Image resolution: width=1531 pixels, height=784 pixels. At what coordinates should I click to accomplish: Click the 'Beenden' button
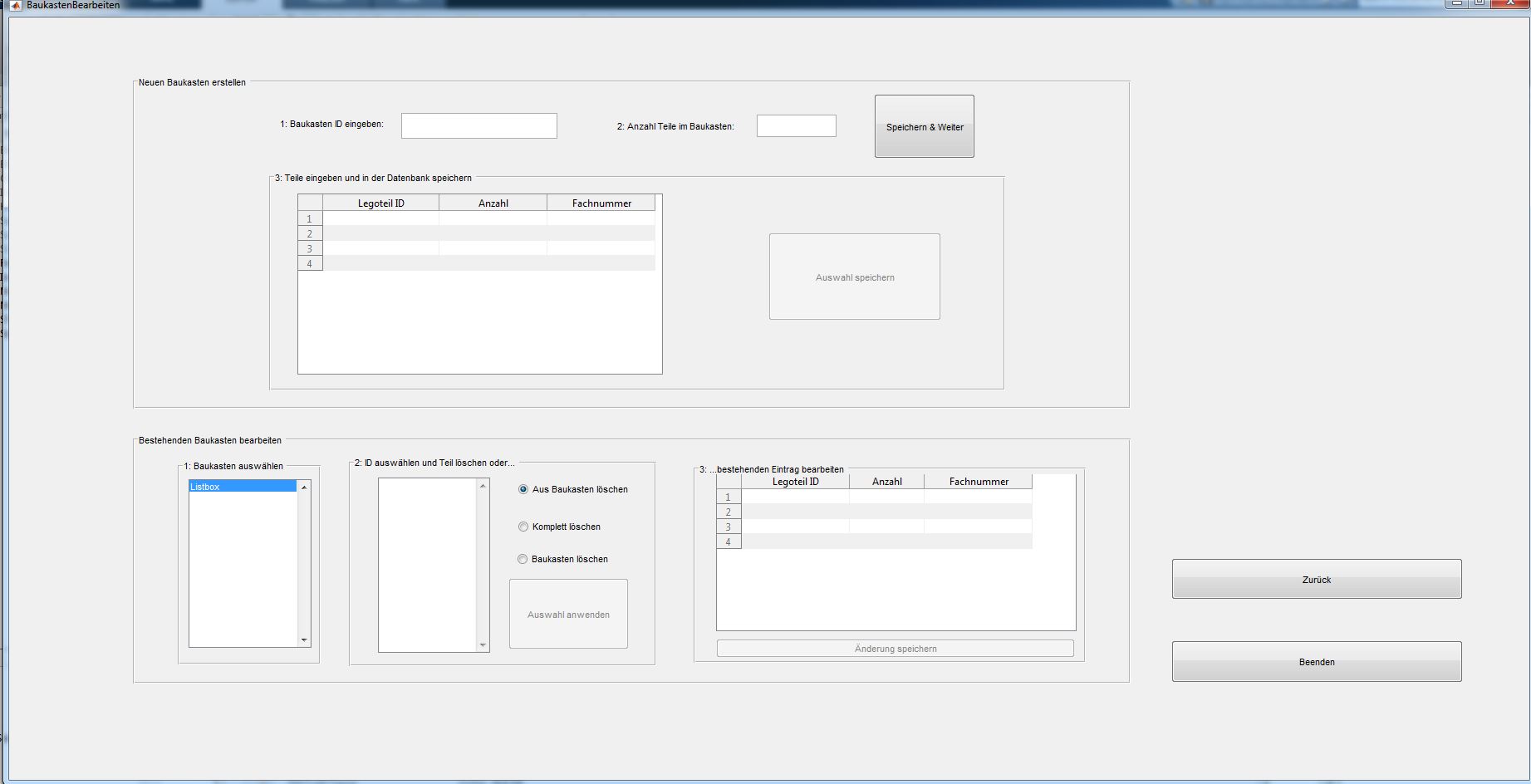[x=1316, y=661]
